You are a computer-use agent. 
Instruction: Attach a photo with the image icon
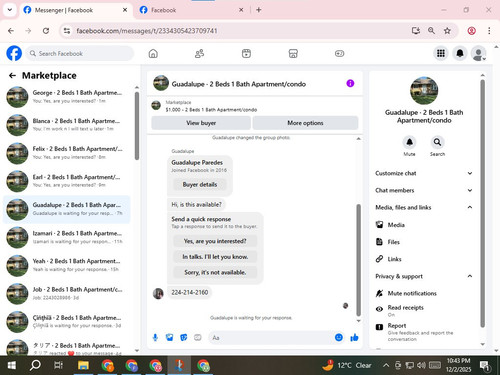169,338
